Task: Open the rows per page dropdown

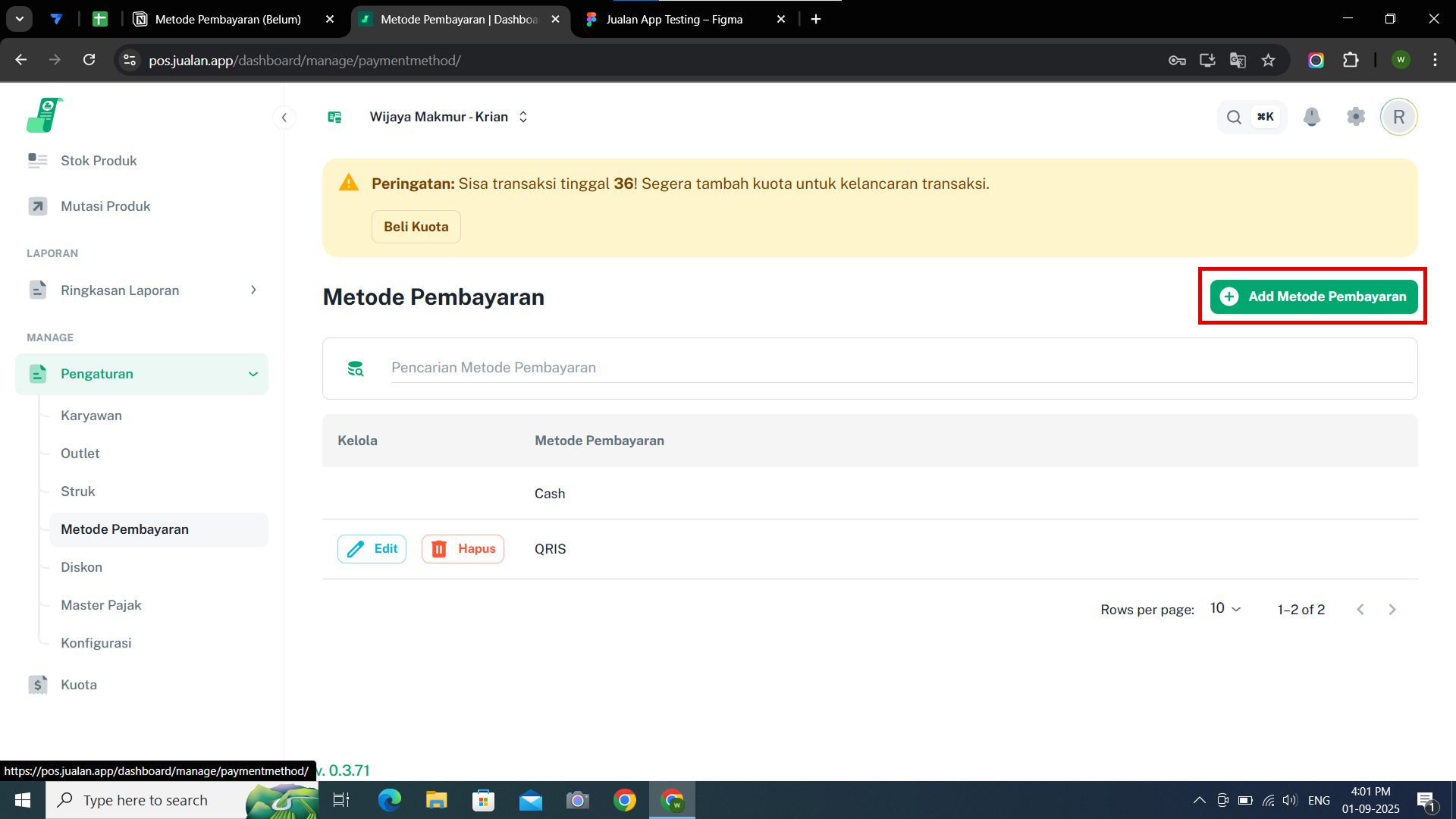Action: [1225, 609]
